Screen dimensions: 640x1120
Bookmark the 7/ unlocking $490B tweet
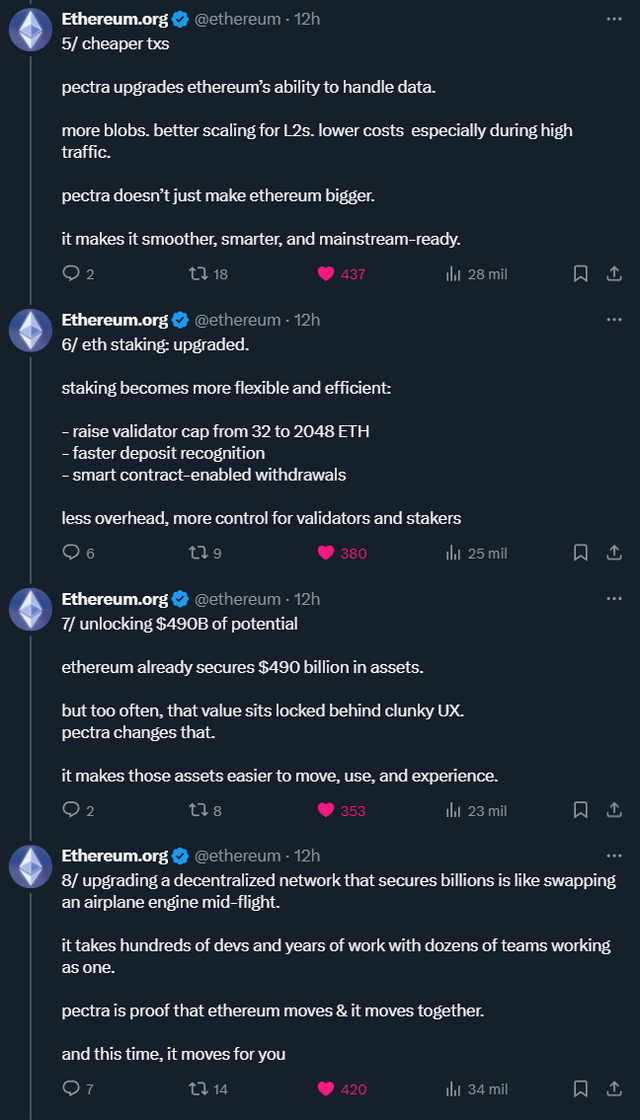581,809
